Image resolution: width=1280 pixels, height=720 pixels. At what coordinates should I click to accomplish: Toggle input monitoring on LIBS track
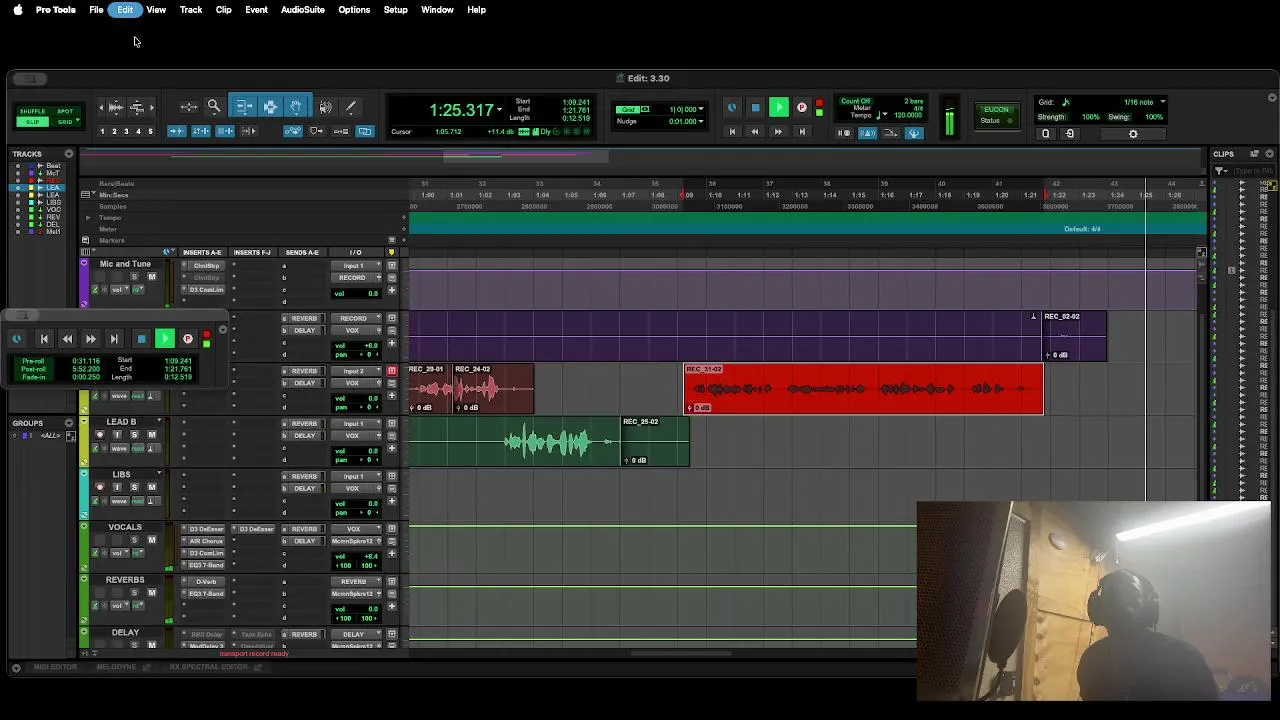point(117,487)
